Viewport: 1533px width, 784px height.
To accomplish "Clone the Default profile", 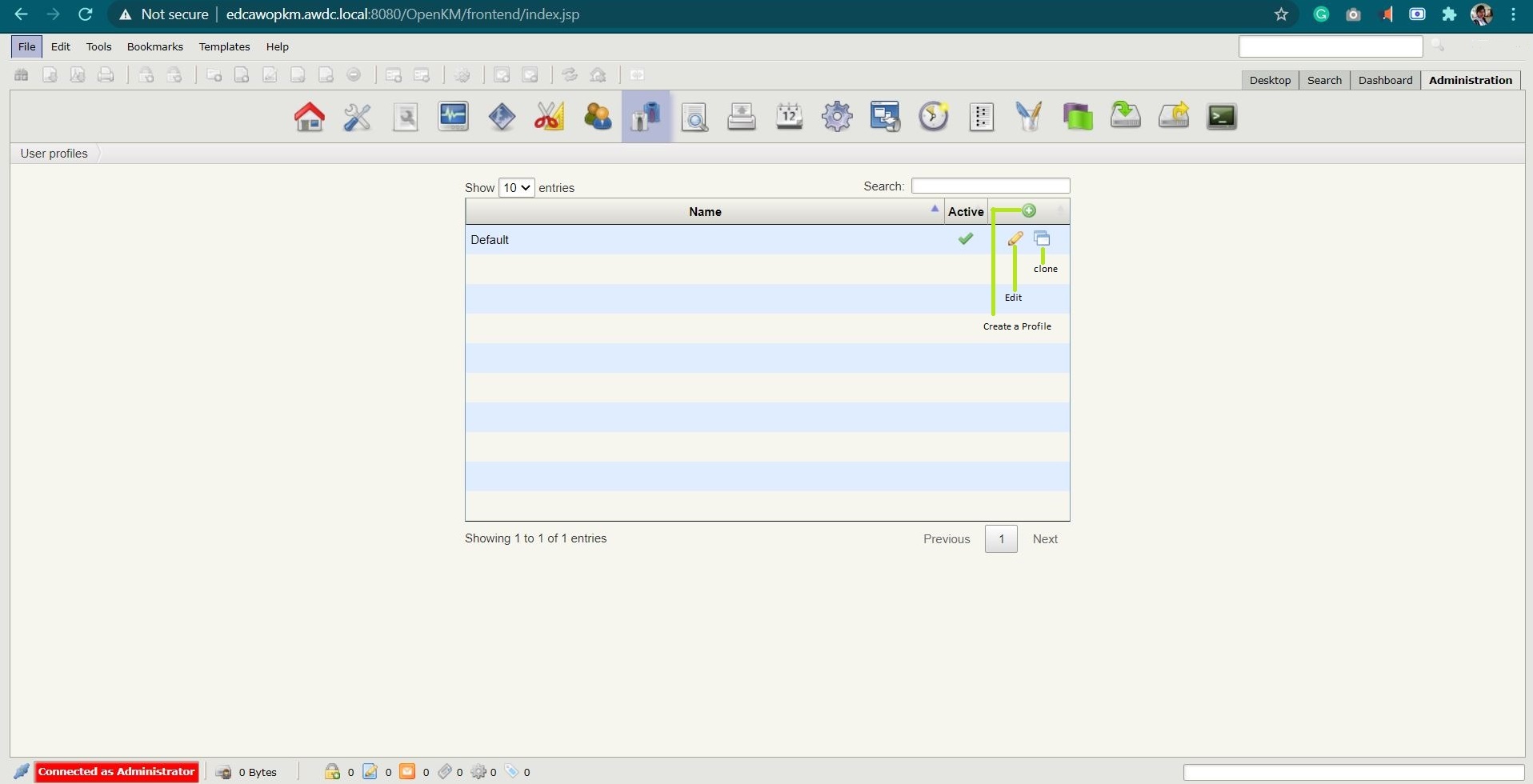I will 1042,238.
